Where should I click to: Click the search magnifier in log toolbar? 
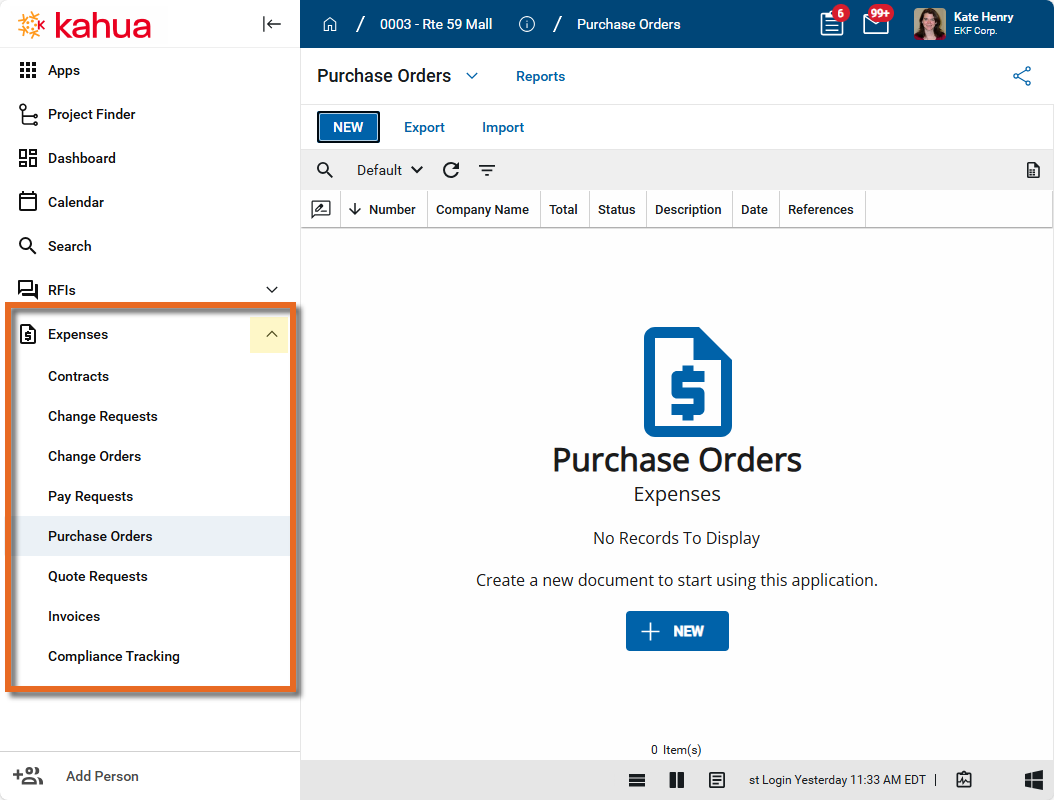tap(325, 170)
